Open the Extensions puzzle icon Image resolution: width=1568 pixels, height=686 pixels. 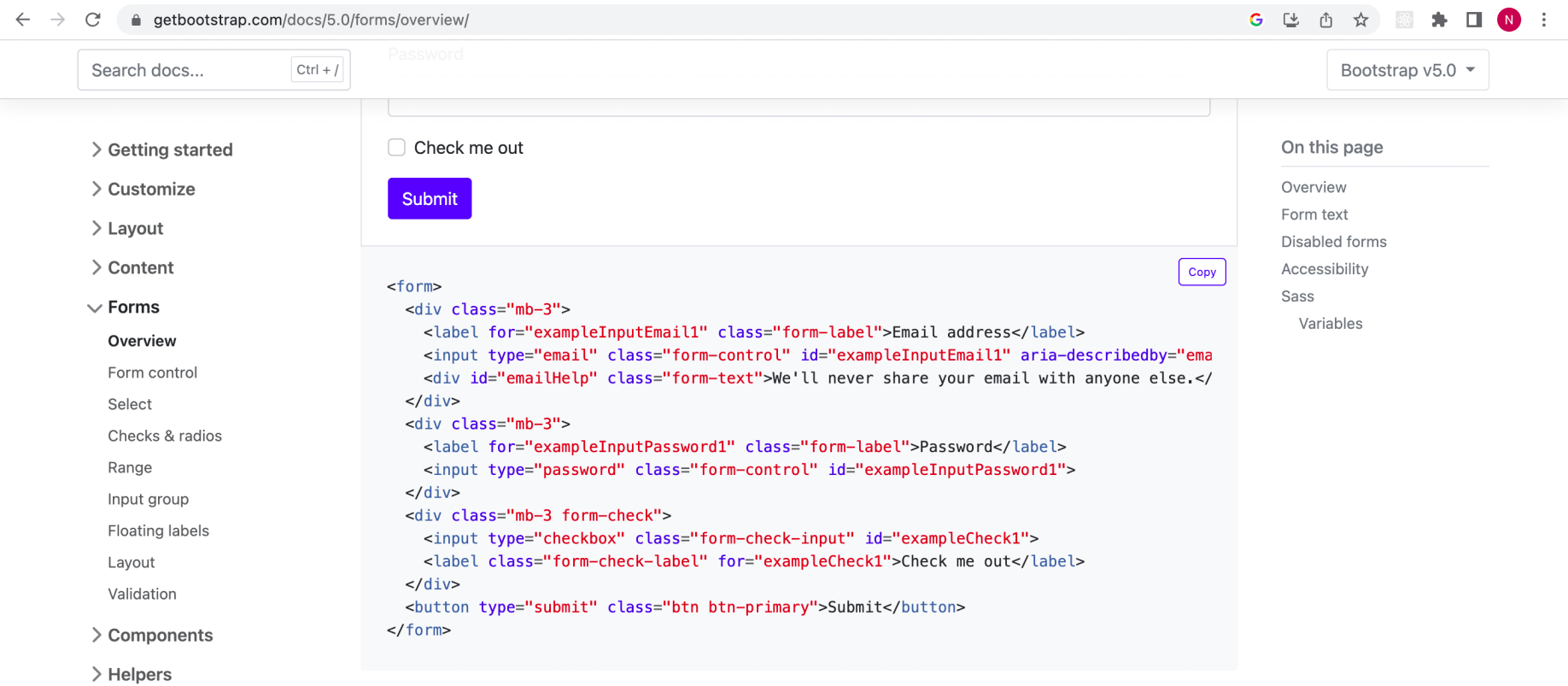click(x=1439, y=20)
